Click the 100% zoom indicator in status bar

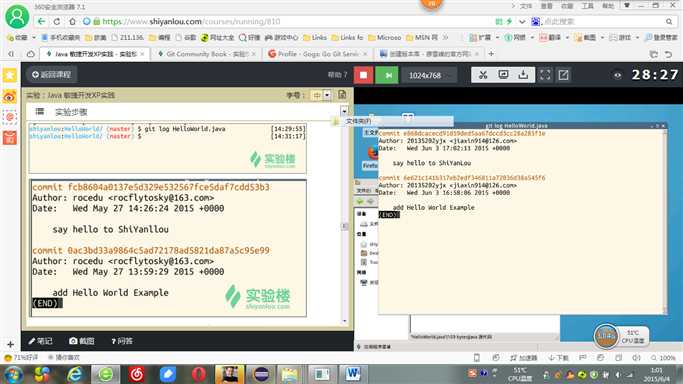[663, 357]
